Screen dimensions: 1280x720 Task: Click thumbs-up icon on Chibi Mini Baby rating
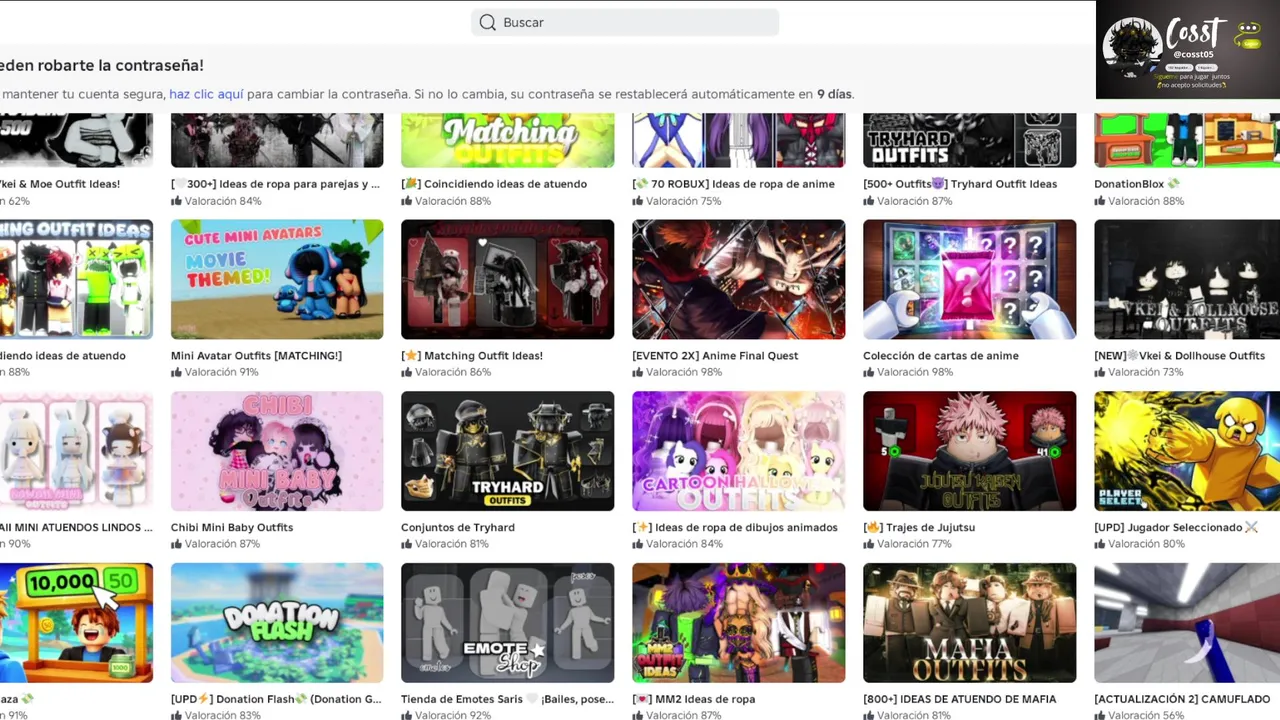click(176, 544)
